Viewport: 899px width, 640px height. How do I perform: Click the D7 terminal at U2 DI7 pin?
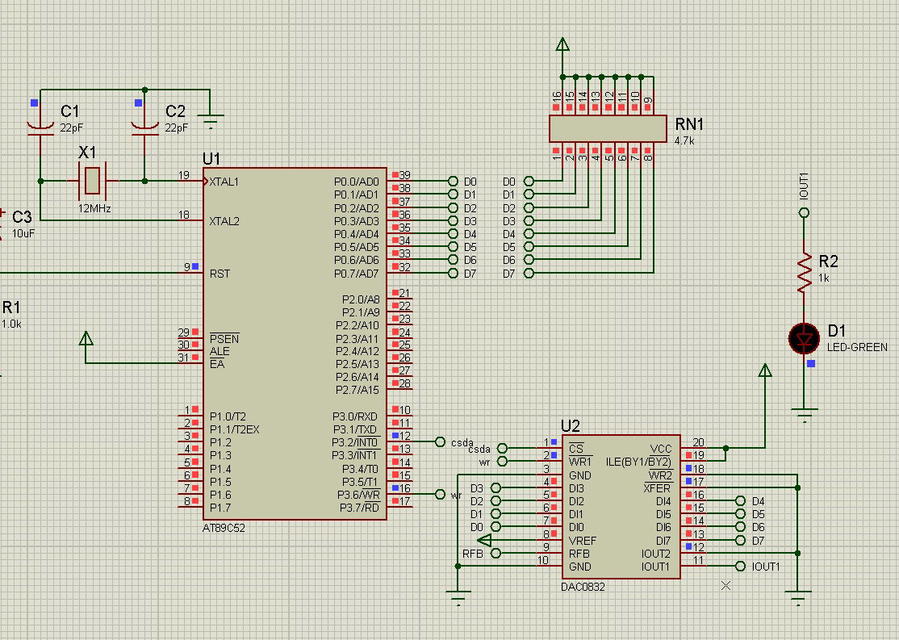click(740, 540)
